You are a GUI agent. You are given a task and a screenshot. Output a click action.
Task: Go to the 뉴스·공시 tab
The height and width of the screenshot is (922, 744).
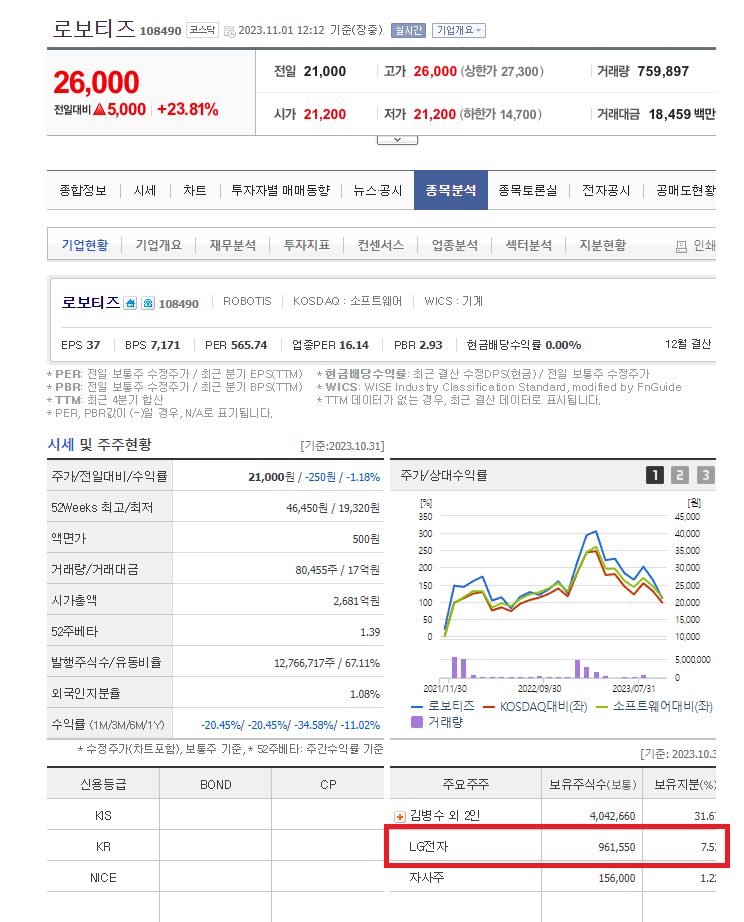[x=377, y=190]
